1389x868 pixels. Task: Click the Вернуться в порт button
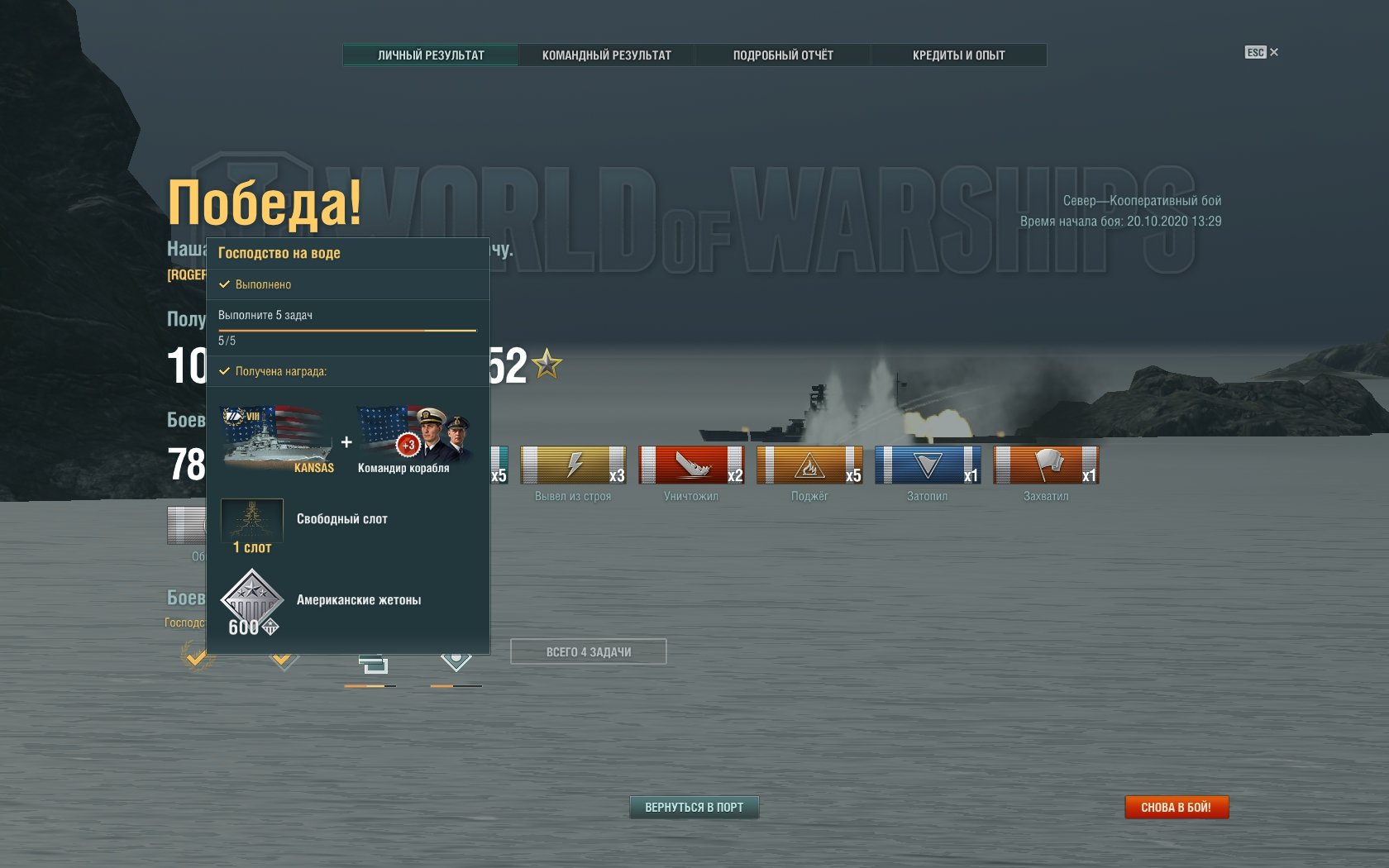pyautogui.click(x=694, y=808)
